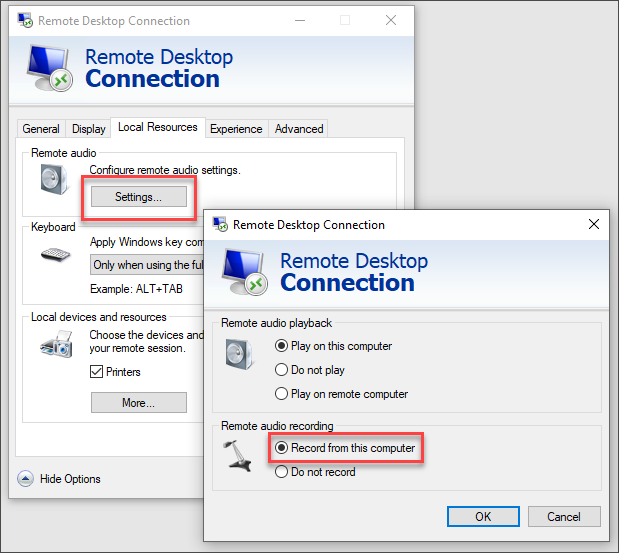Collapse options with Hide Options arrow
This screenshot has height=553, width=619.
25,479
